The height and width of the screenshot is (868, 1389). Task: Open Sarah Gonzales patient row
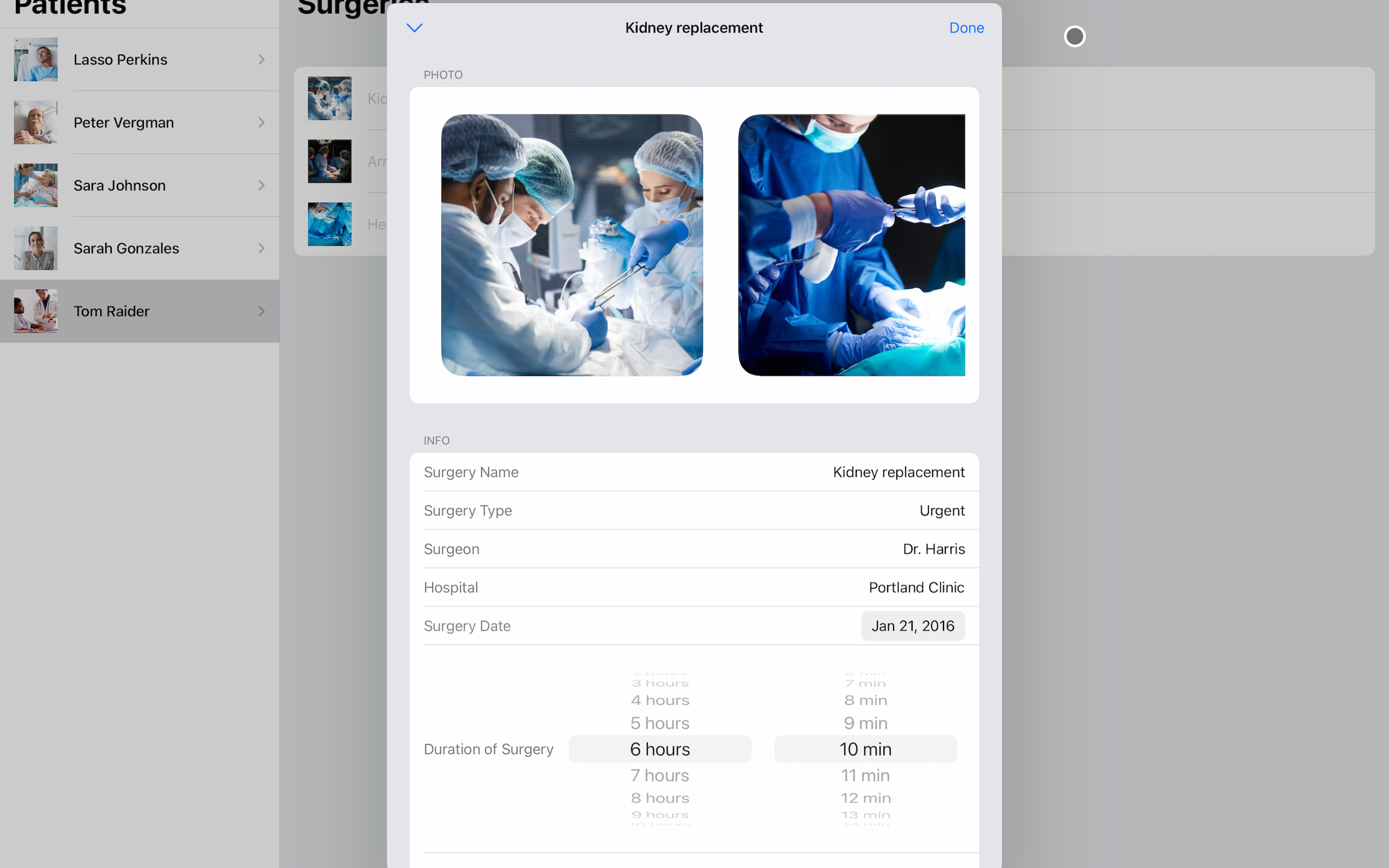(139, 248)
